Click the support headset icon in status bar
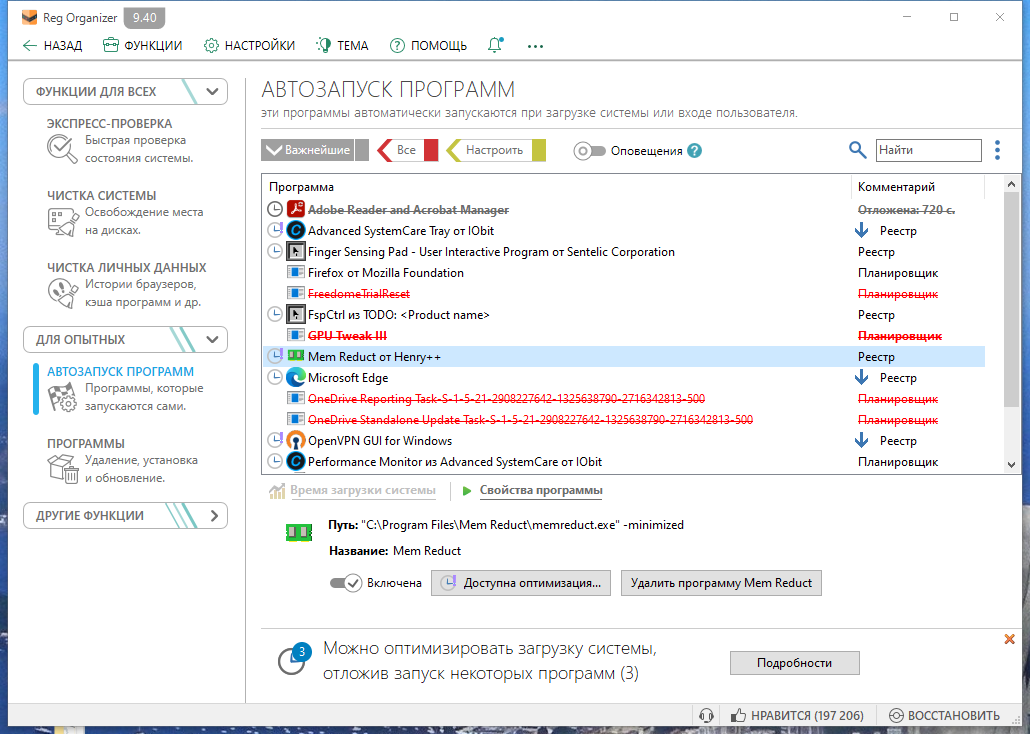The height and width of the screenshot is (734, 1030). 707,716
